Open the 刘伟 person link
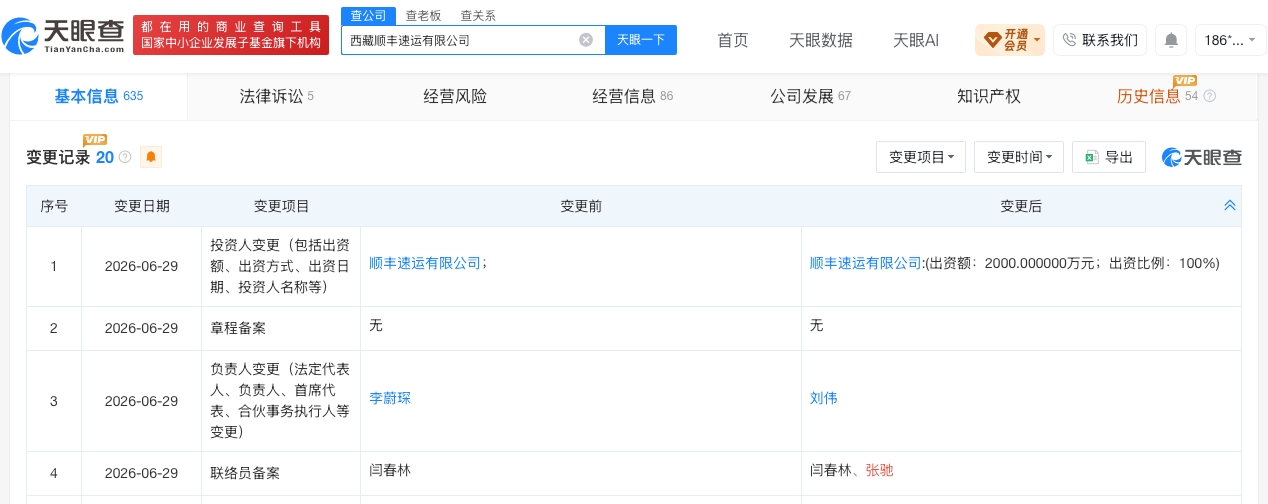The image size is (1268, 504). (824, 398)
